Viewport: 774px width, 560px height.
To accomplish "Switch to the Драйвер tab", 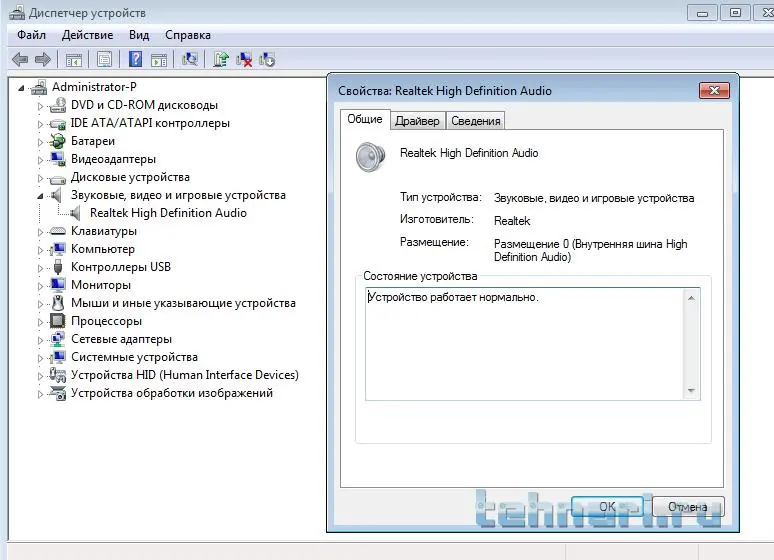I will pos(417,121).
